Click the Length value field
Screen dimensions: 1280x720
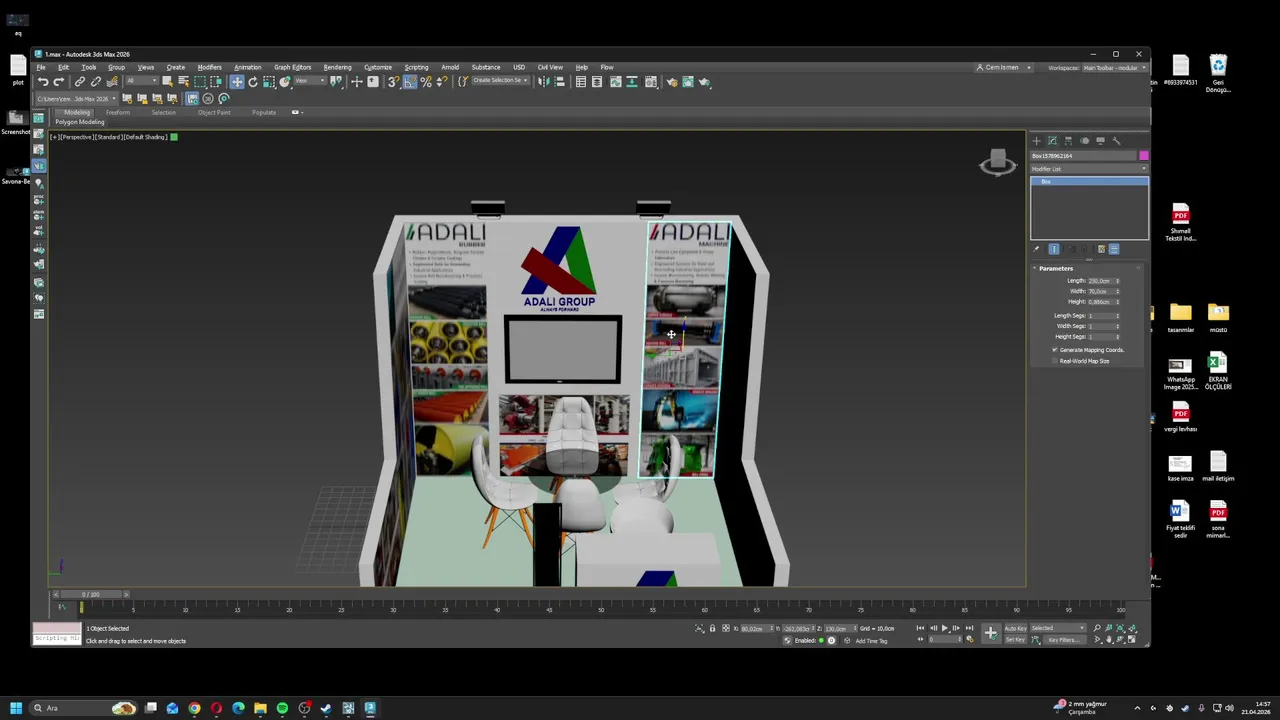point(1100,281)
